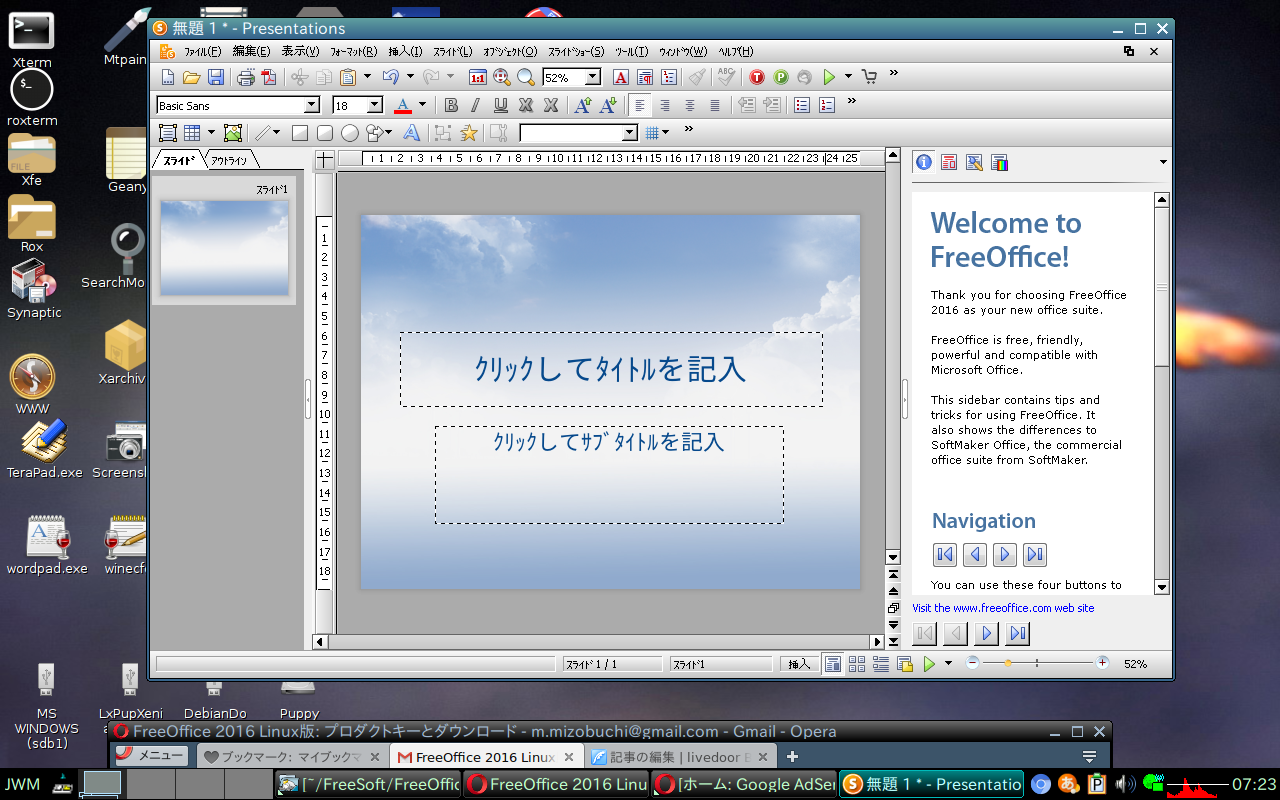
Task: Open the Basic Sans font name dropdown
Action: 312,105
